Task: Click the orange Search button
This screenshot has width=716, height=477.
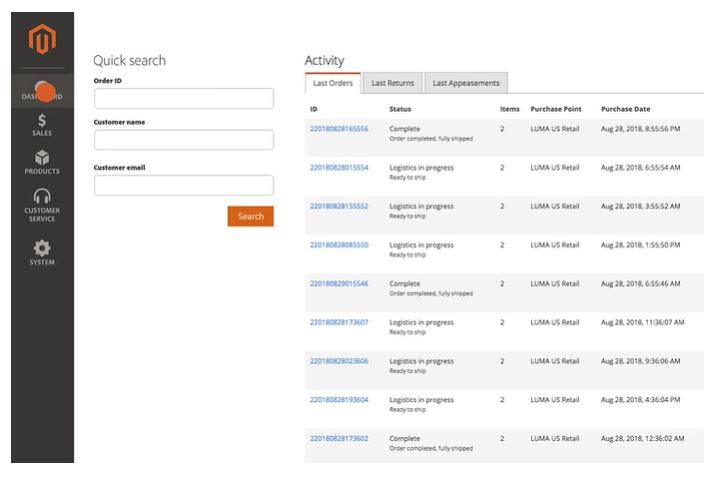Action: [250, 216]
